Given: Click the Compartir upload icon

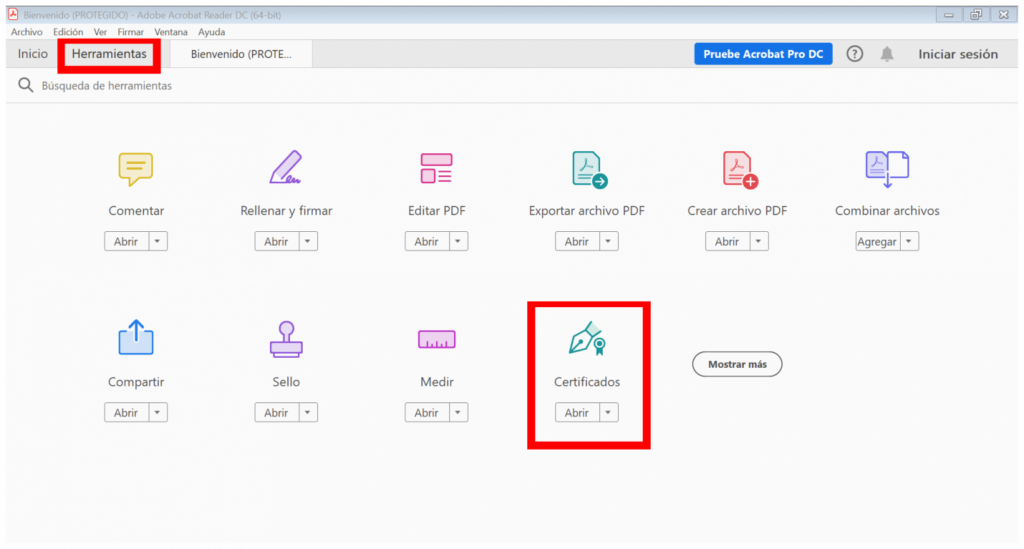Looking at the screenshot, I should click(136, 337).
